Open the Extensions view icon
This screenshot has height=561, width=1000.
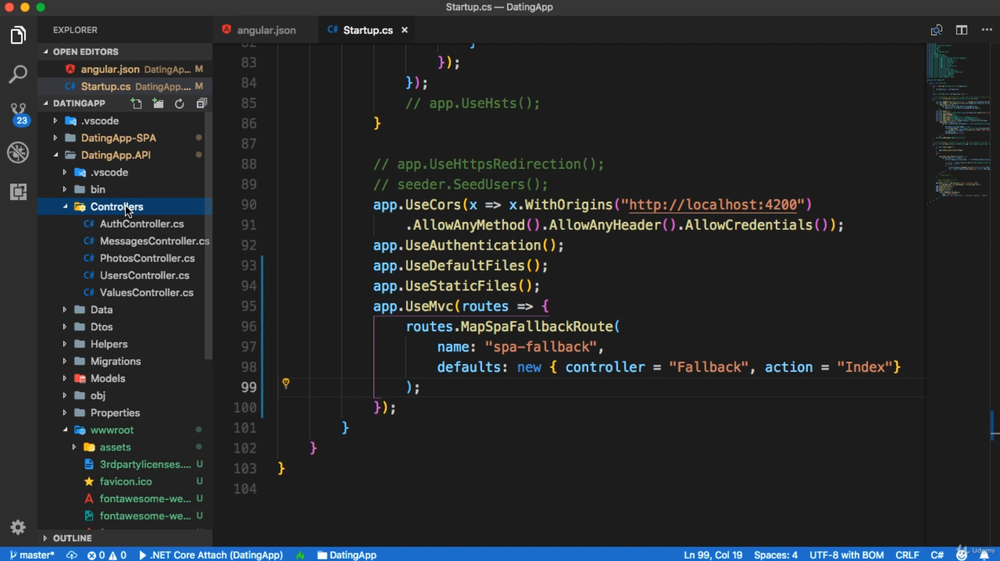(18, 191)
